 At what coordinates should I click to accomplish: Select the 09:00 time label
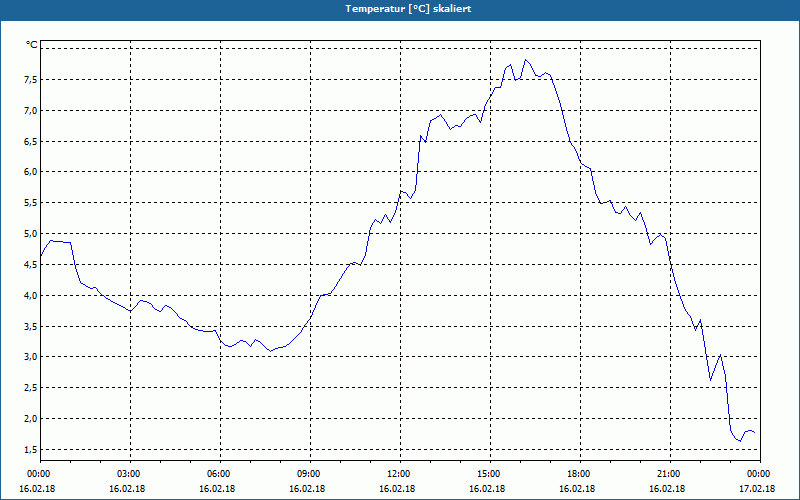coord(310,474)
